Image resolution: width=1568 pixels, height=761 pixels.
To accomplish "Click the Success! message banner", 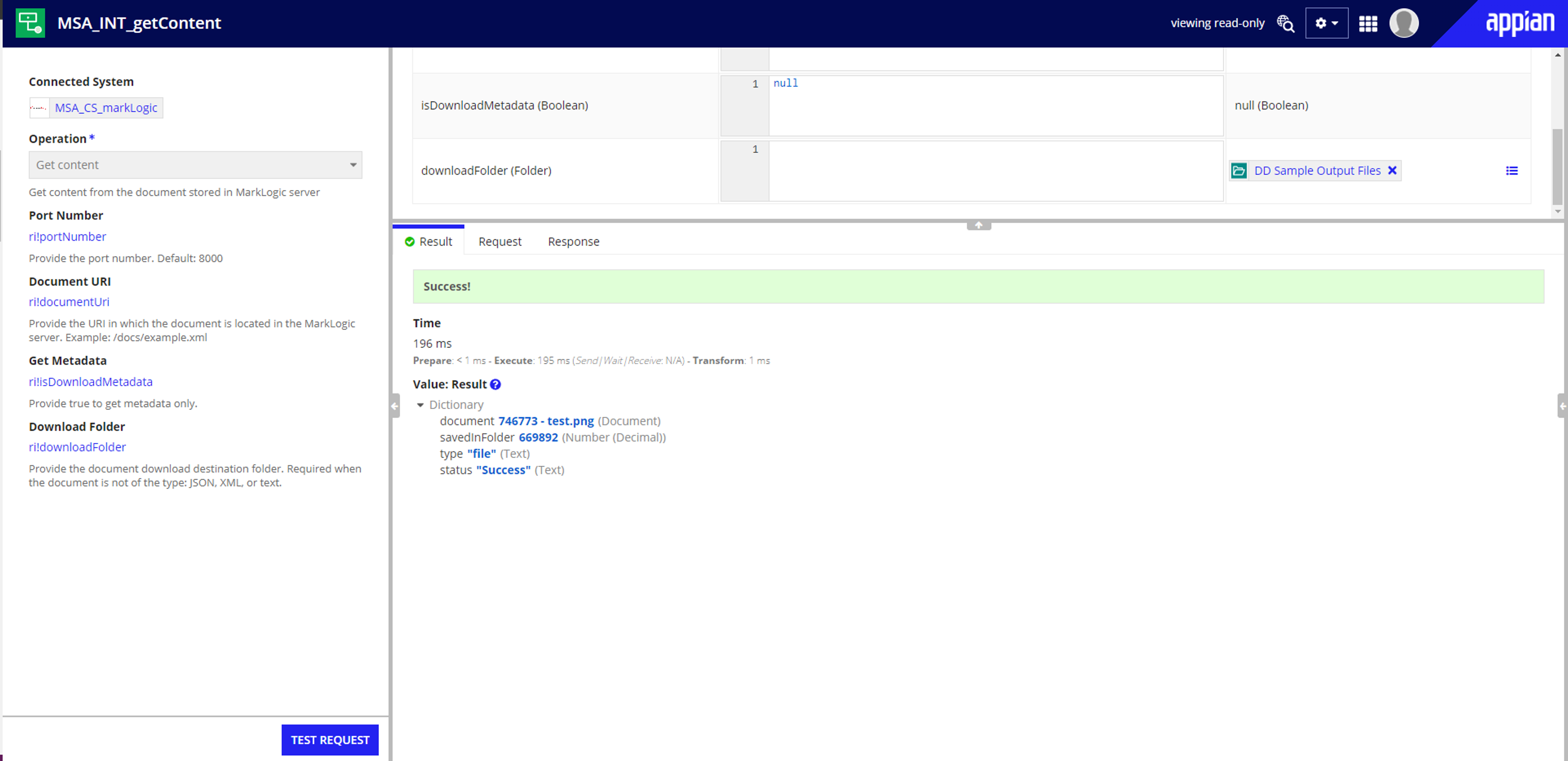I will point(978,286).
